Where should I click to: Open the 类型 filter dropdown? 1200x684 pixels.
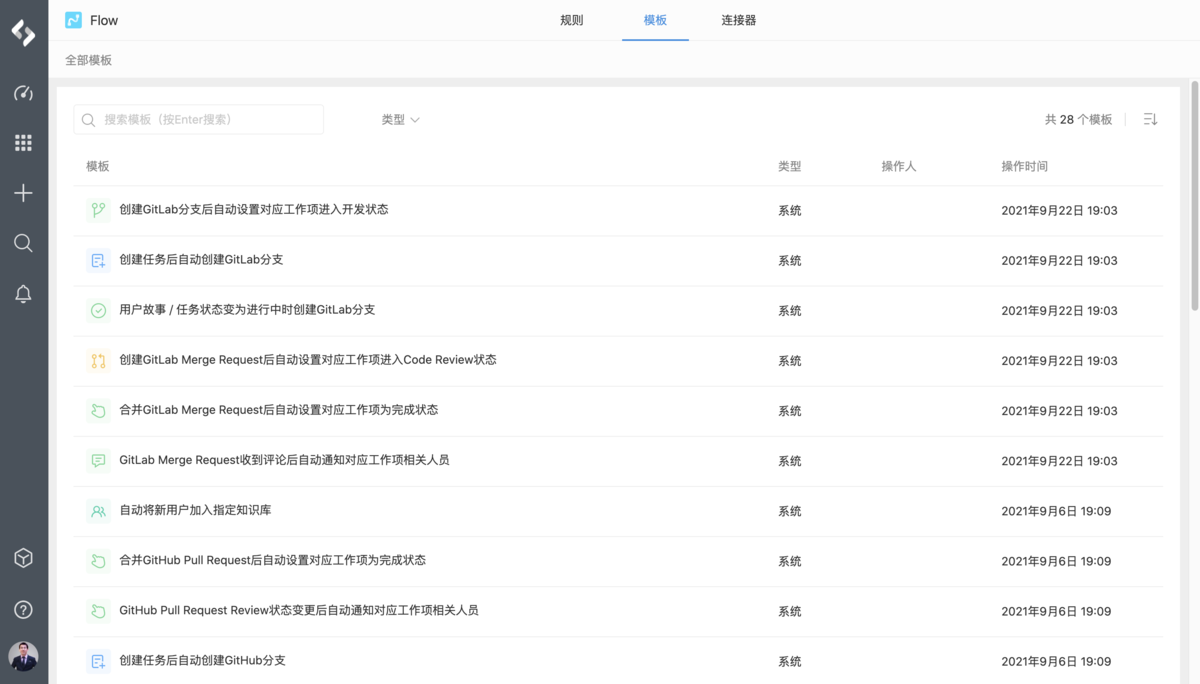(x=399, y=118)
